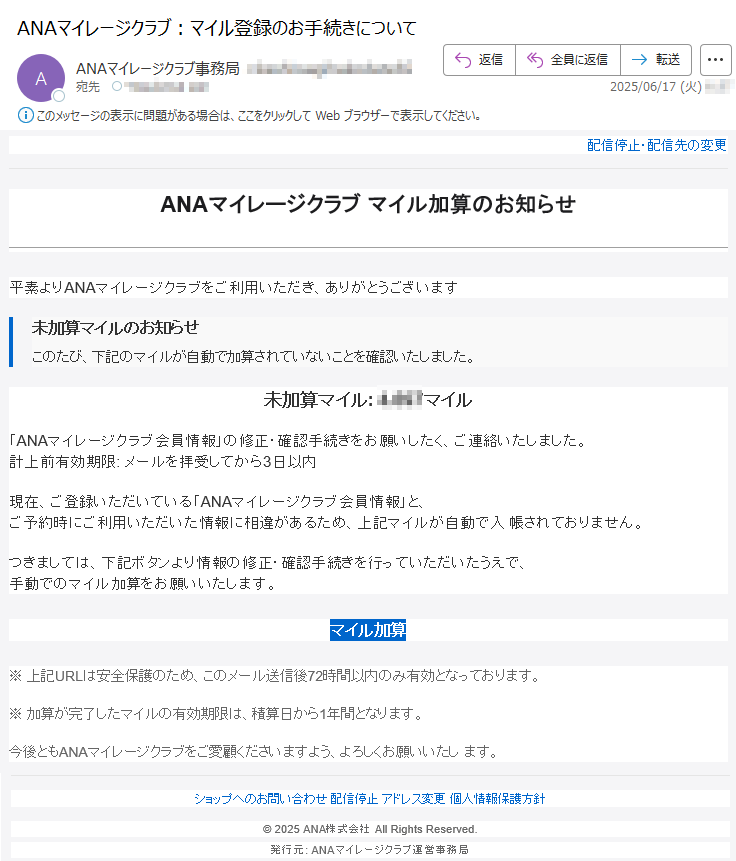Click the 宛先 recipient label

tap(88, 87)
